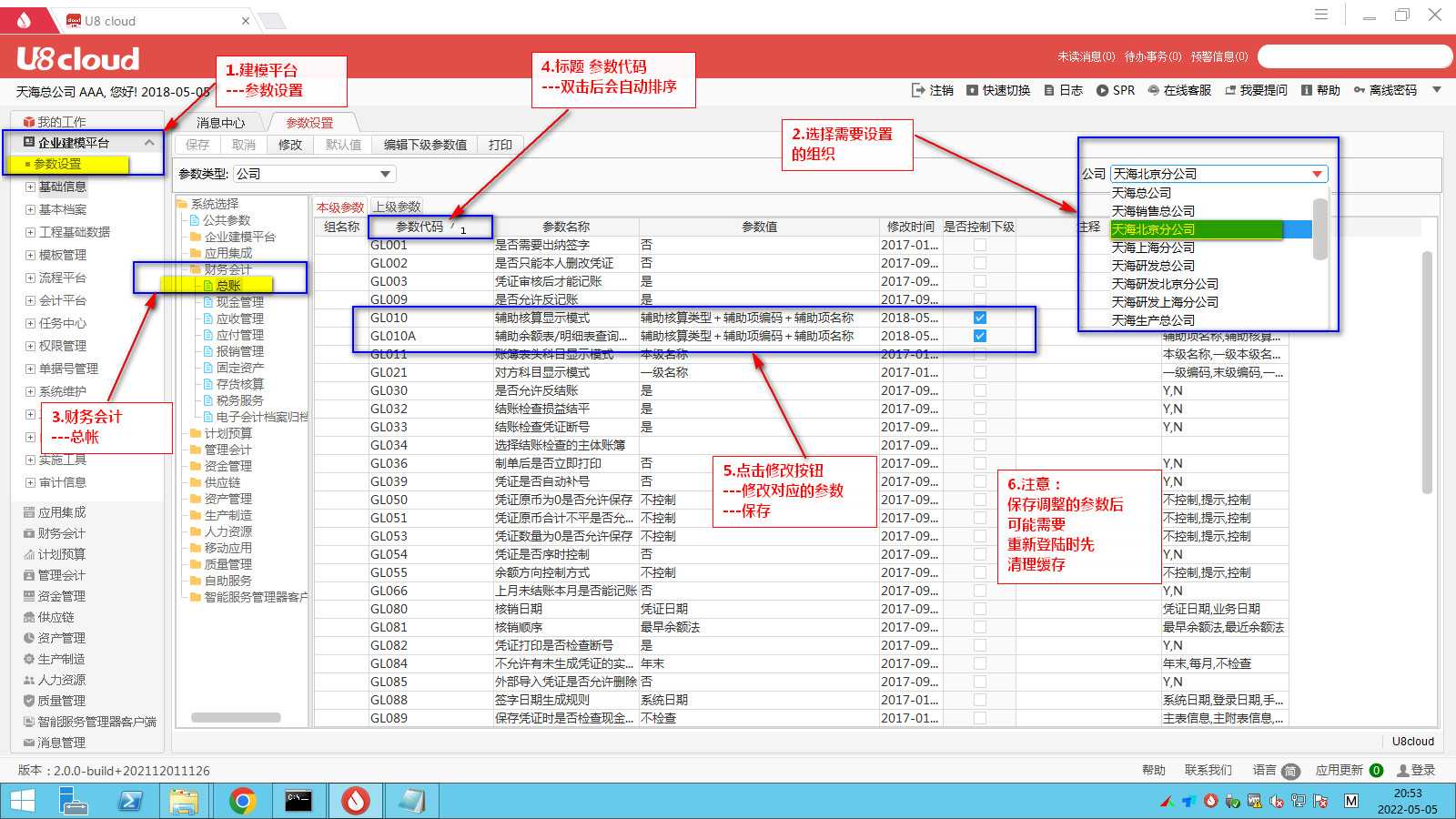1456x819 pixels.
Task: Uncheck the control-subordinate checkbox for GL010A
Action: (x=980, y=336)
